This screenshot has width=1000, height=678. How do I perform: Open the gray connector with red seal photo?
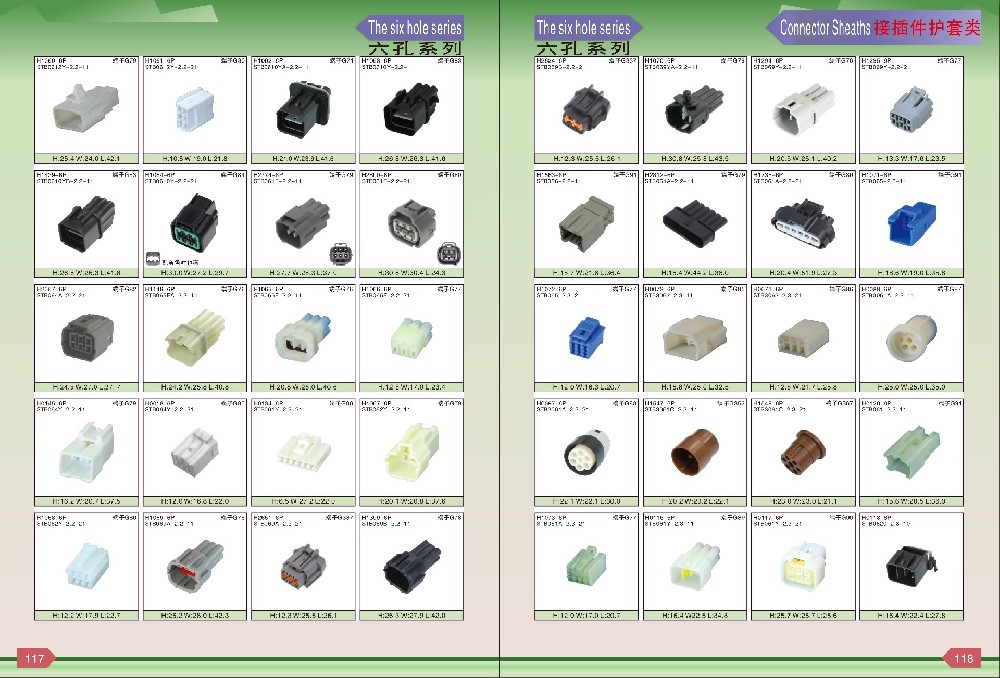click(x=195, y=564)
